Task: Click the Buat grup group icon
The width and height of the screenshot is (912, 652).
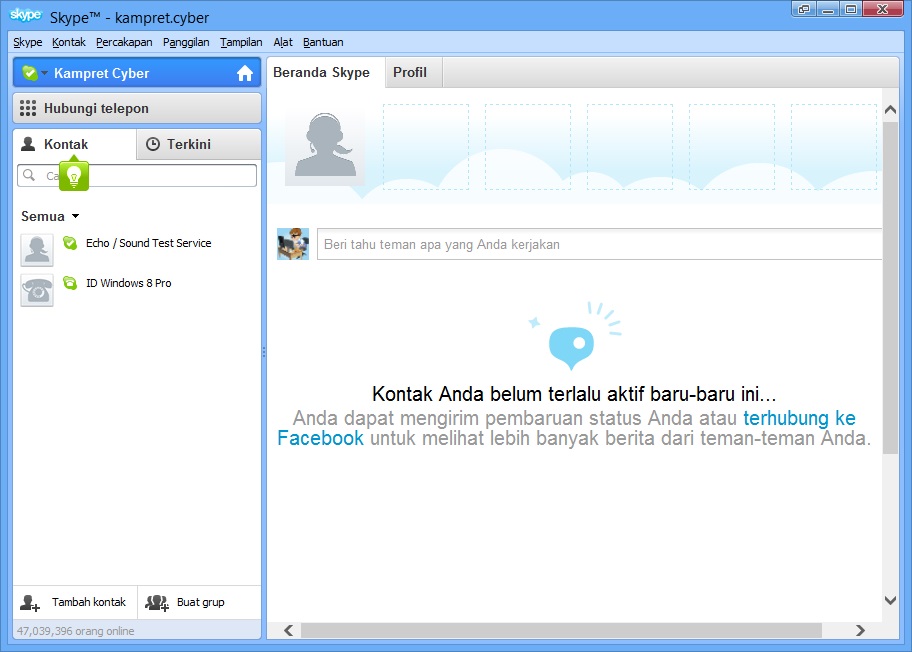Action: [156, 603]
